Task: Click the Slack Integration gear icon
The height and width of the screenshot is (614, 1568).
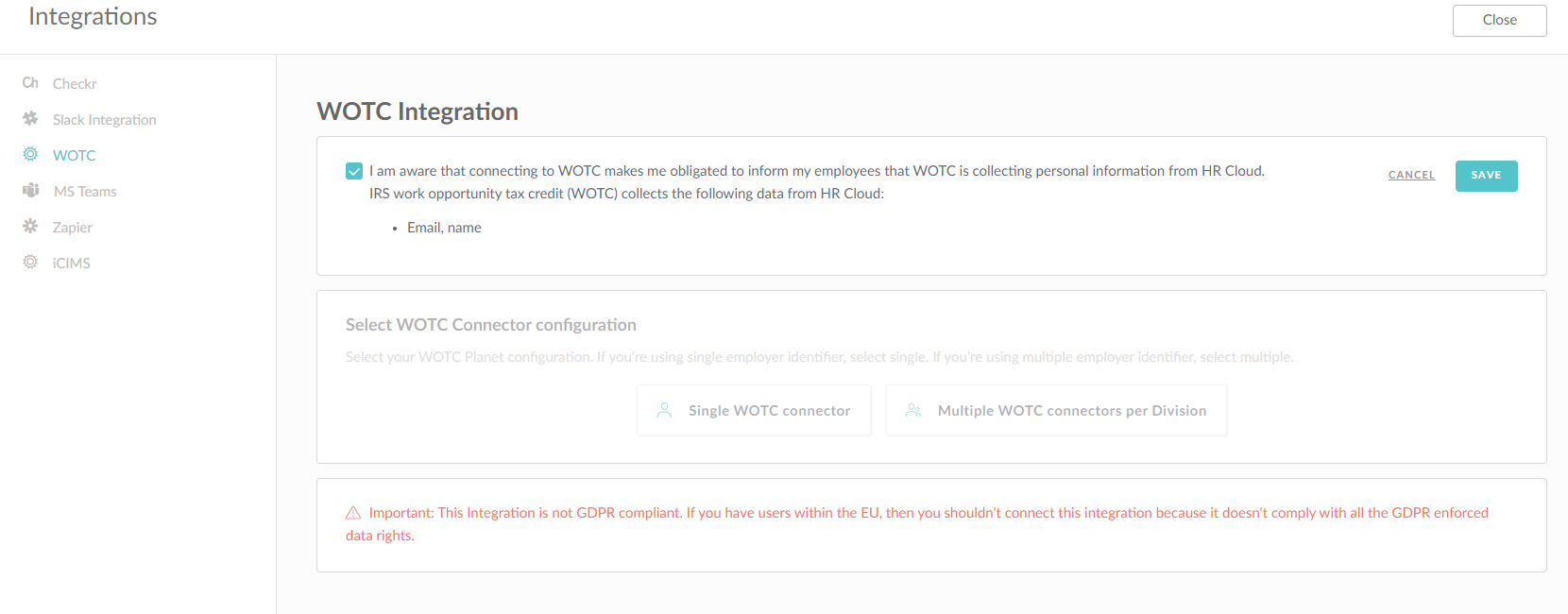Action: [x=30, y=119]
